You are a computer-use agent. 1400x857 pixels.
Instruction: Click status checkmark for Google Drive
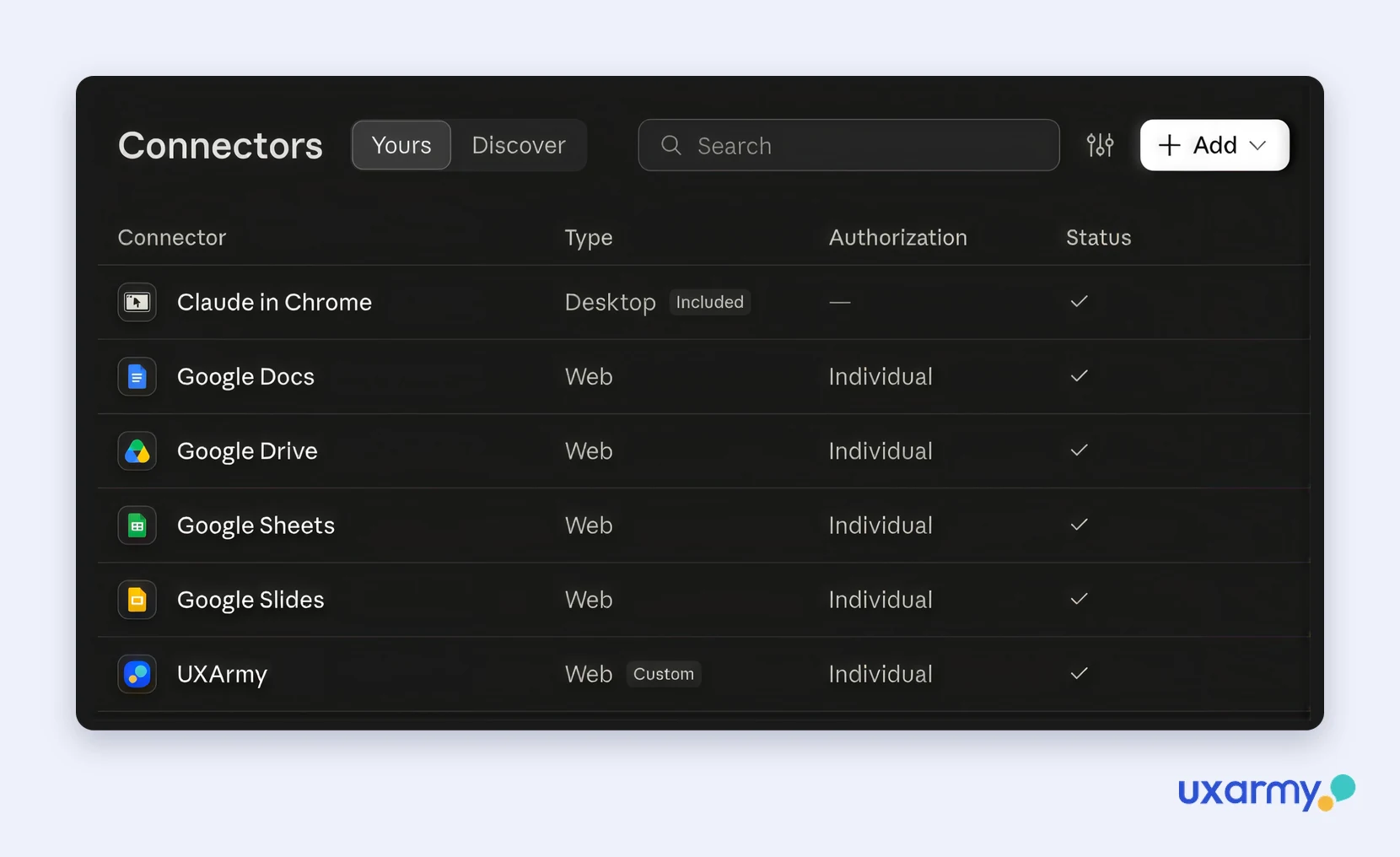(1079, 450)
